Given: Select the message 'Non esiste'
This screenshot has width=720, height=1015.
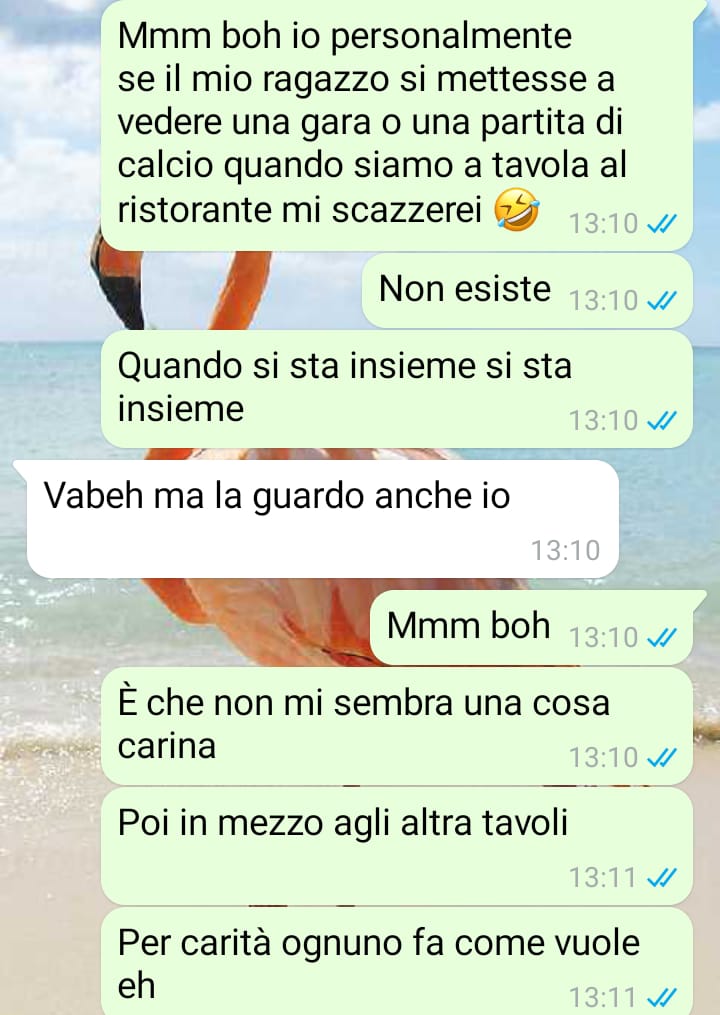Looking at the screenshot, I should coord(527,291).
